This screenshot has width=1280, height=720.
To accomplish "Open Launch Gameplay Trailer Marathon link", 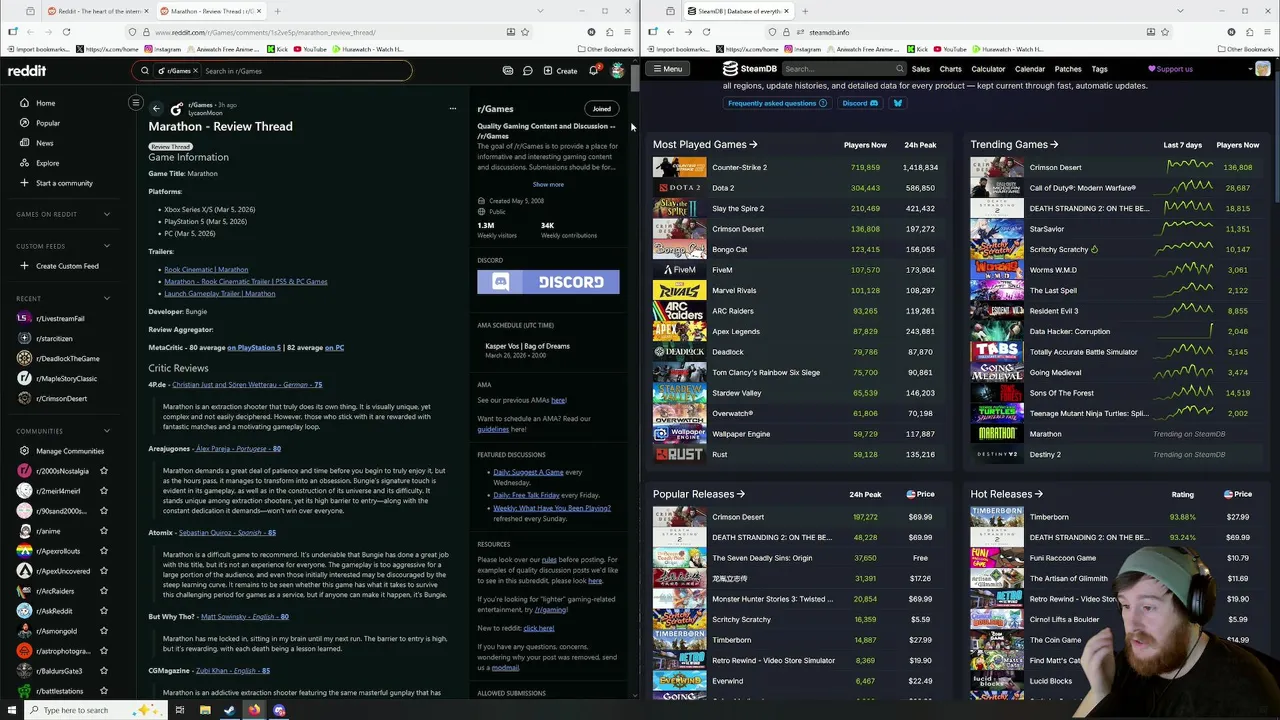I will tap(219, 293).
